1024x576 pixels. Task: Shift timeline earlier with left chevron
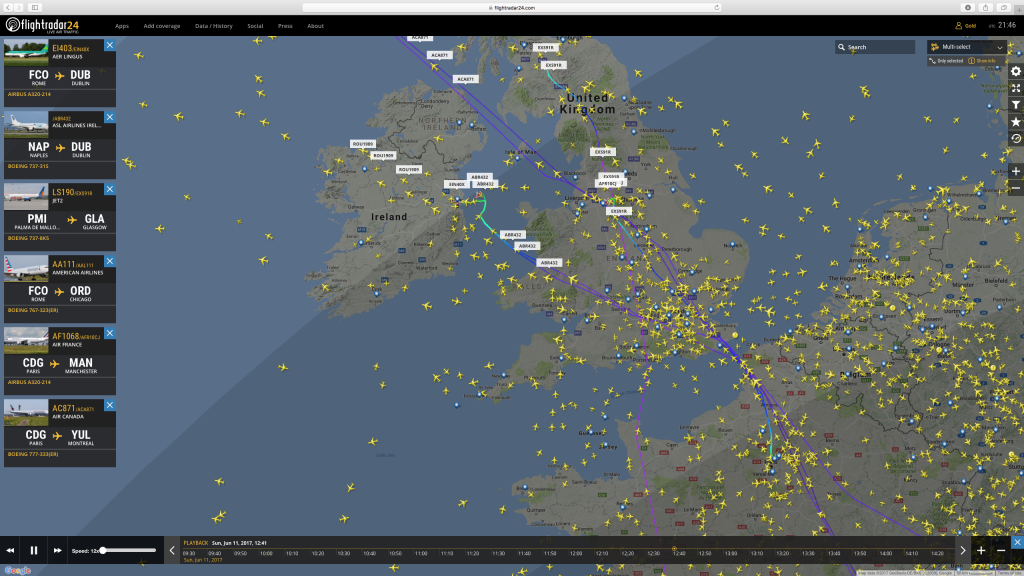pyautogui.click(x=172, y=551)
